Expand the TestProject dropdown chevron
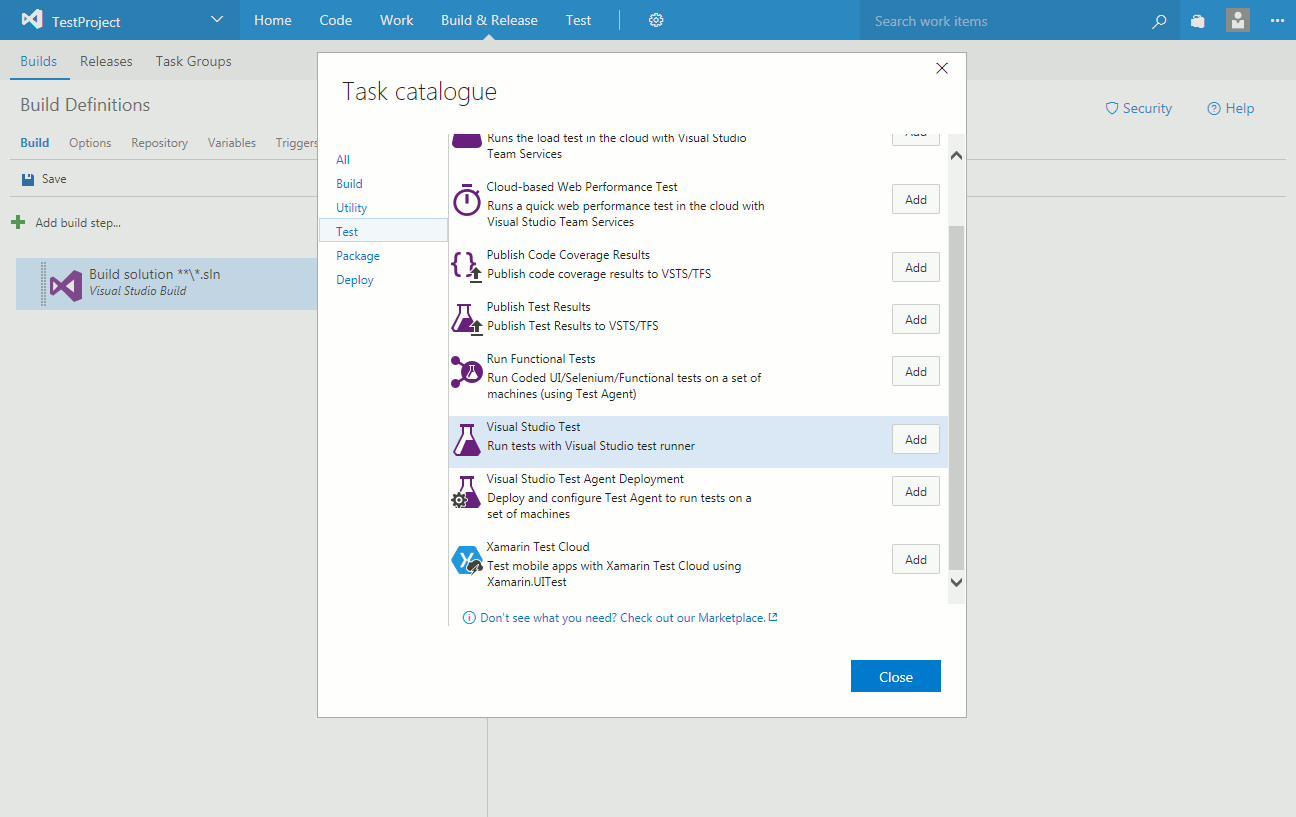The width and height of the screenshot is (1296, 817). [218, 20]
